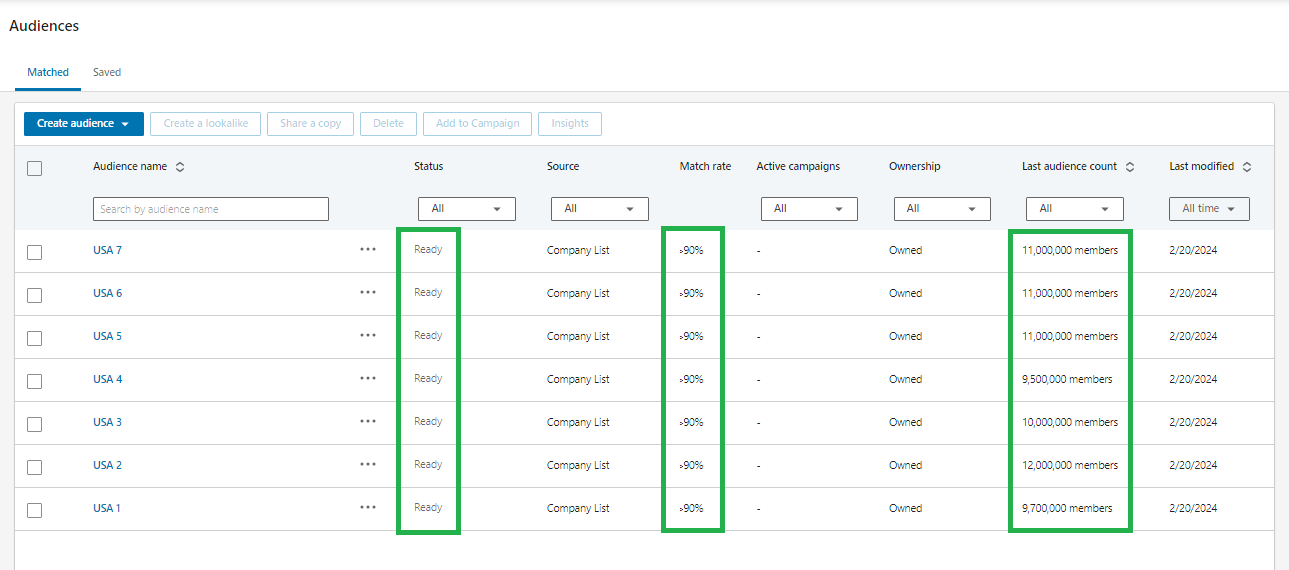Check the select-all audiences checkbox

click(35, 168)
